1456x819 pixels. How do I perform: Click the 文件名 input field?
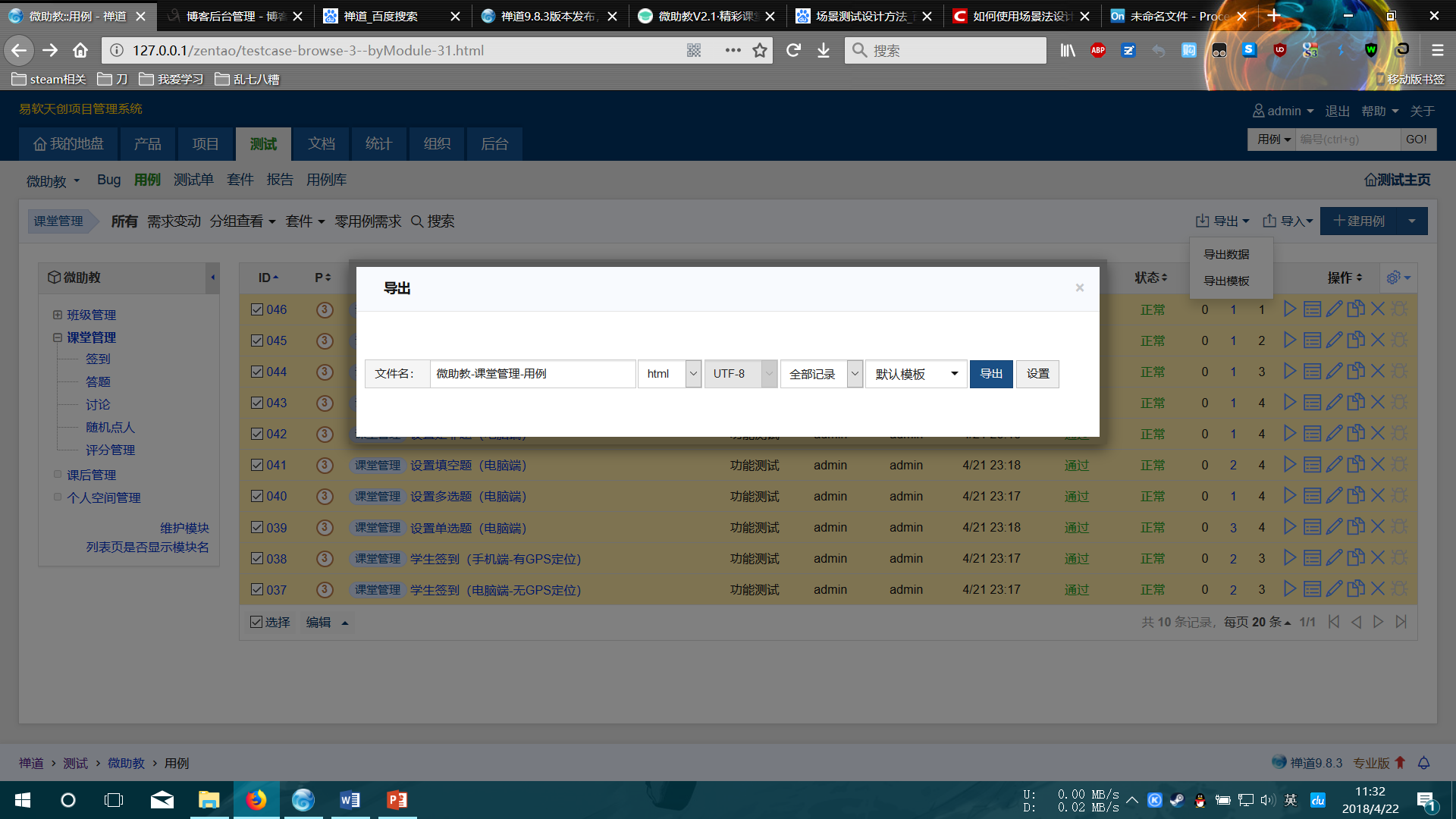click(x=532, y=374)
